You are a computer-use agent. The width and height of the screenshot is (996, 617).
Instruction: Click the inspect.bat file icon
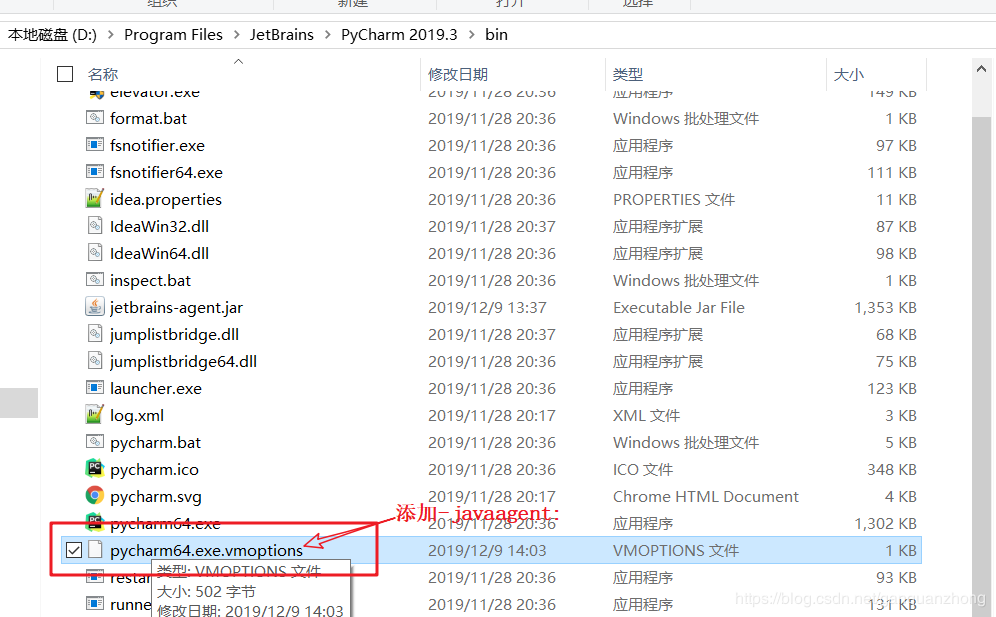95,280
